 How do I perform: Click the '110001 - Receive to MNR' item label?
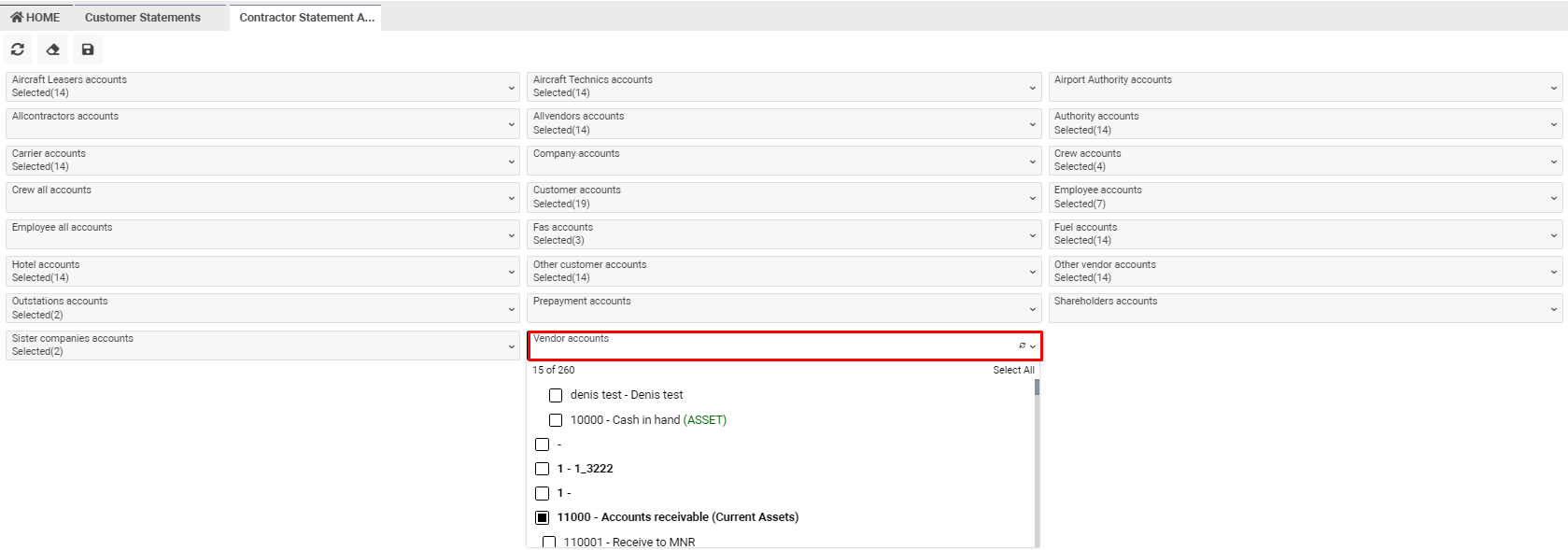click(x=629, y=542)
